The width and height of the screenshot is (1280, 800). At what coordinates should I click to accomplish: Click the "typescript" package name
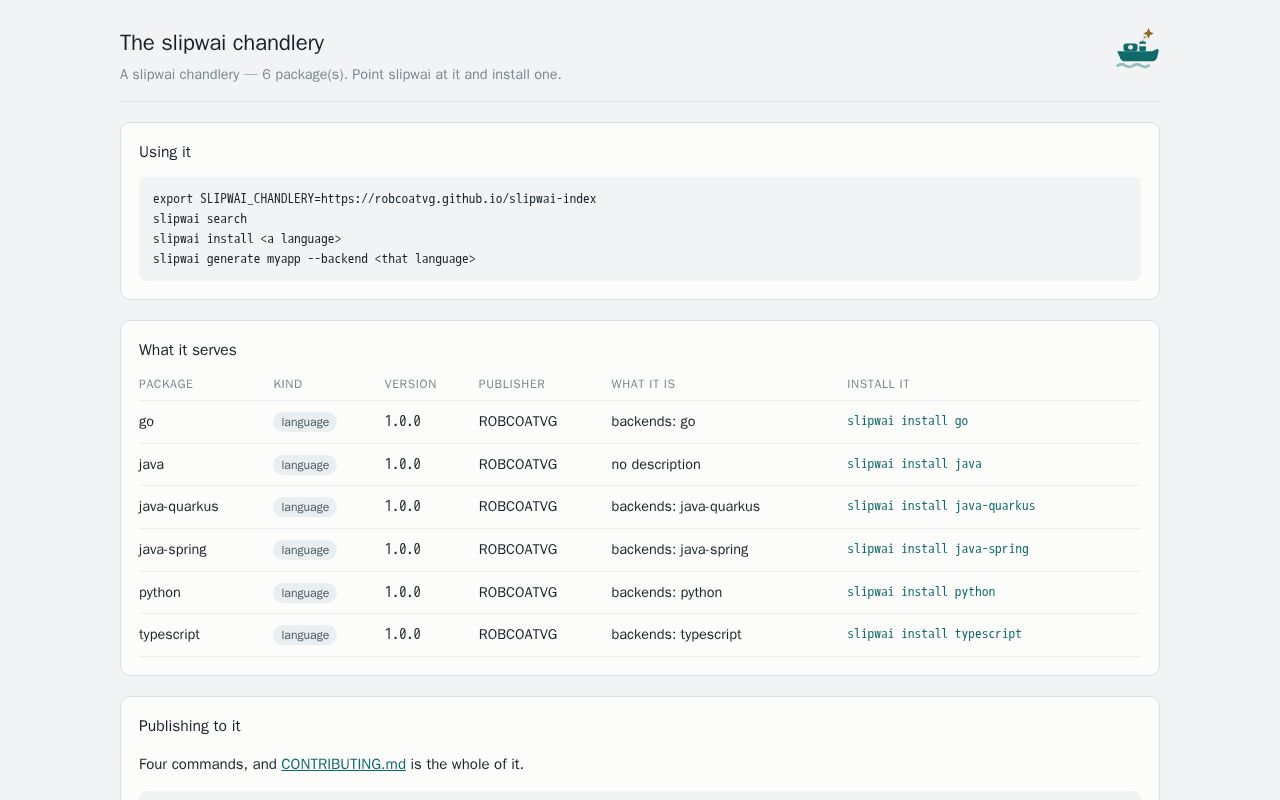[x=169, y=635]
